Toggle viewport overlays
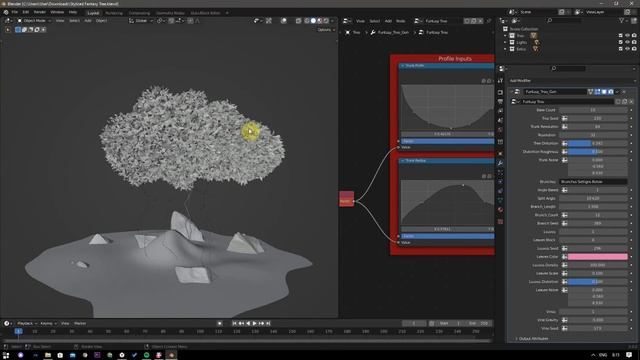Viewport: 640px width, 360px height. click(284, 20)
